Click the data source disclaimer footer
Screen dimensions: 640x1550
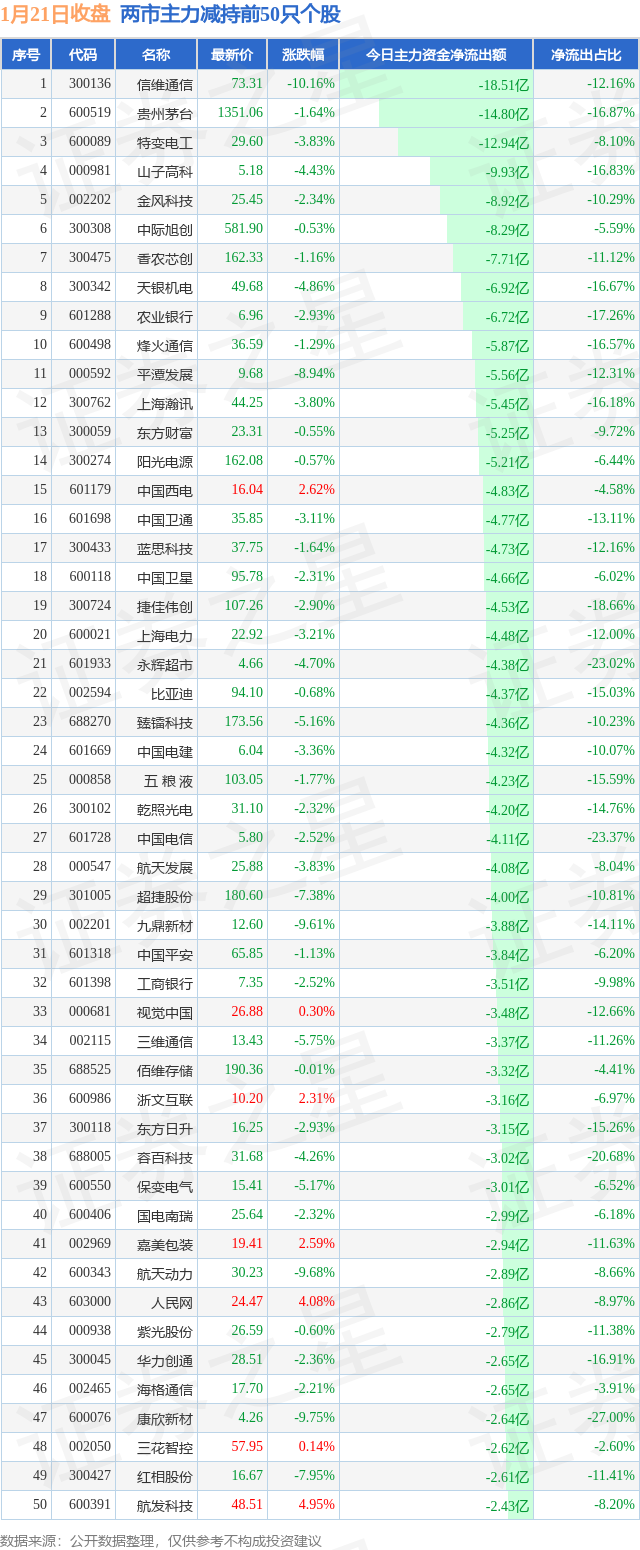(x=161, y=1541)
